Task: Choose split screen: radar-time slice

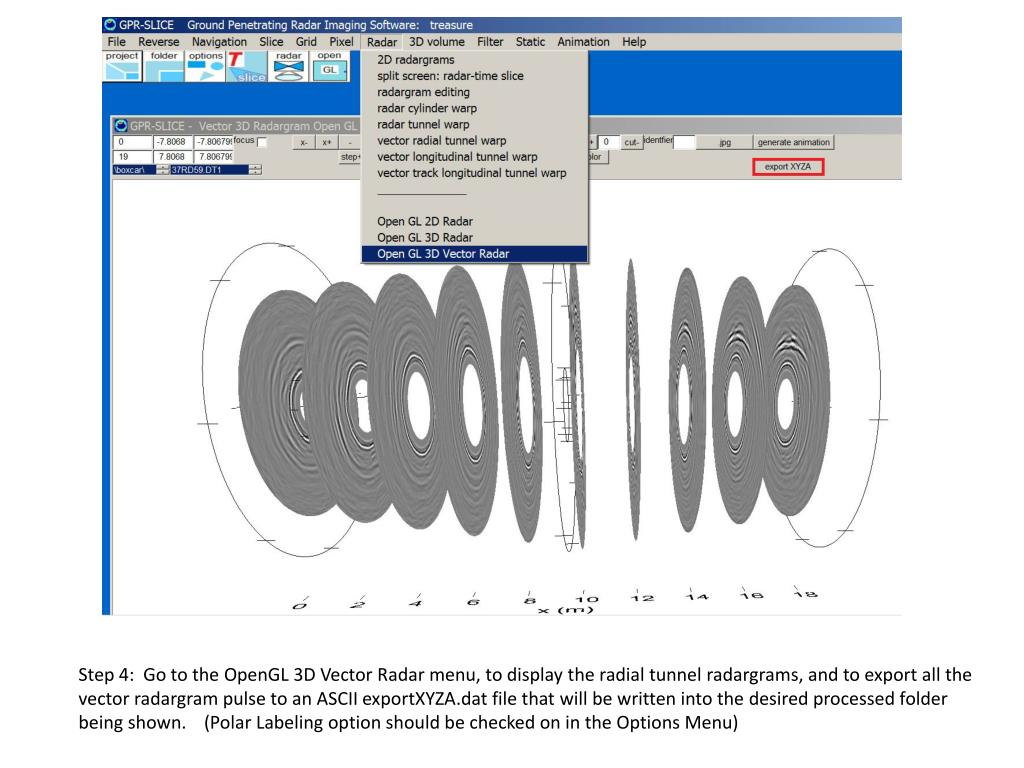Action: (475, 76)
